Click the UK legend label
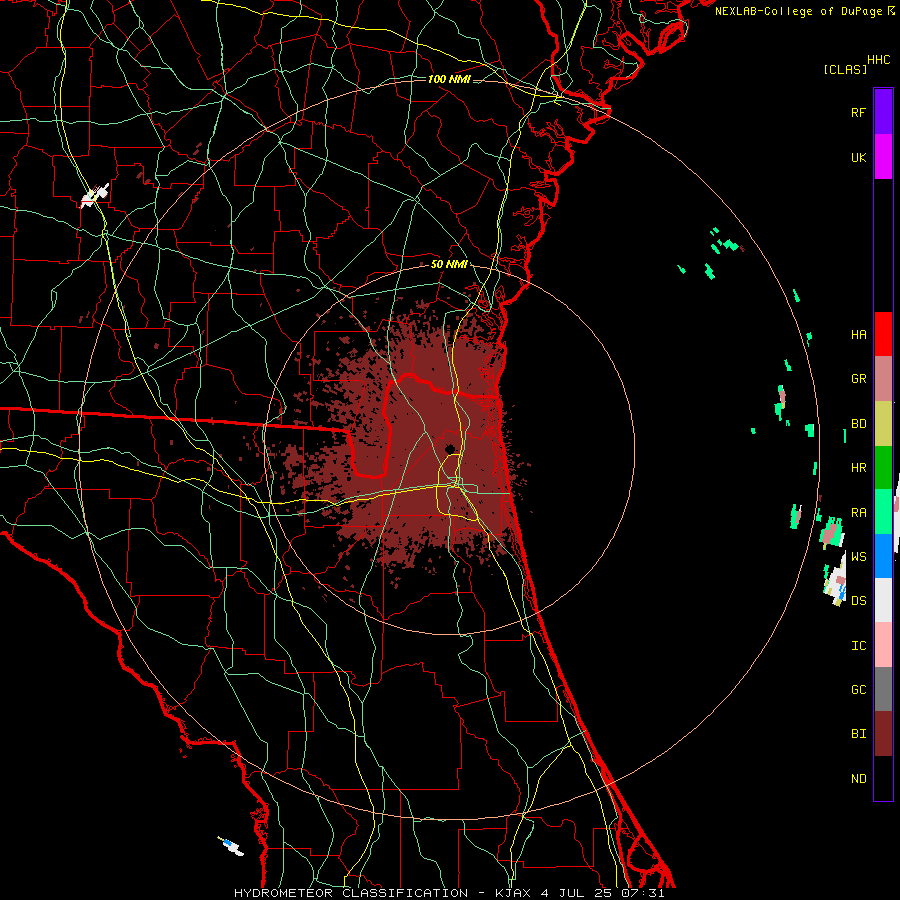The height and width of the screenshot is (900, 900). (858, 157)
